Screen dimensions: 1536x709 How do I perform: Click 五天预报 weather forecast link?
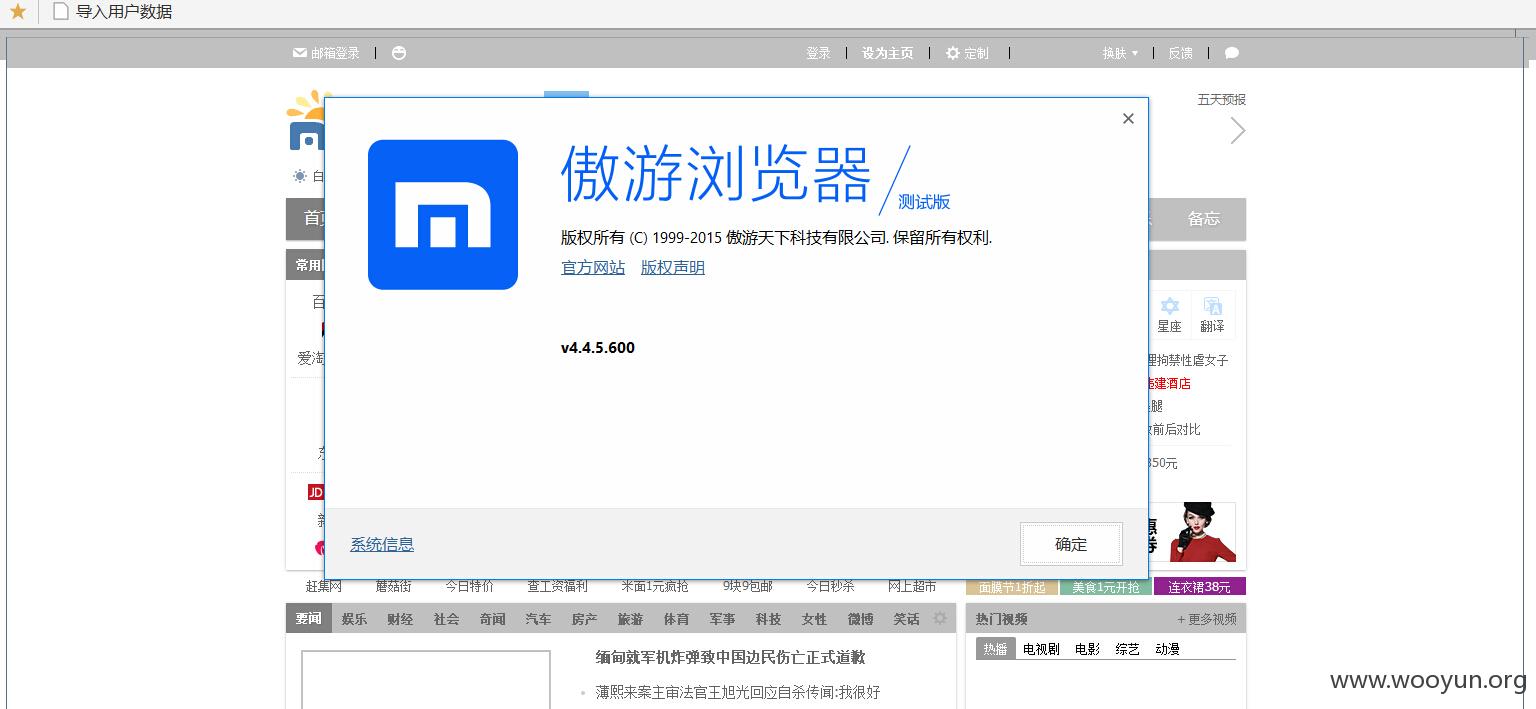click(x=1222, y=99)
